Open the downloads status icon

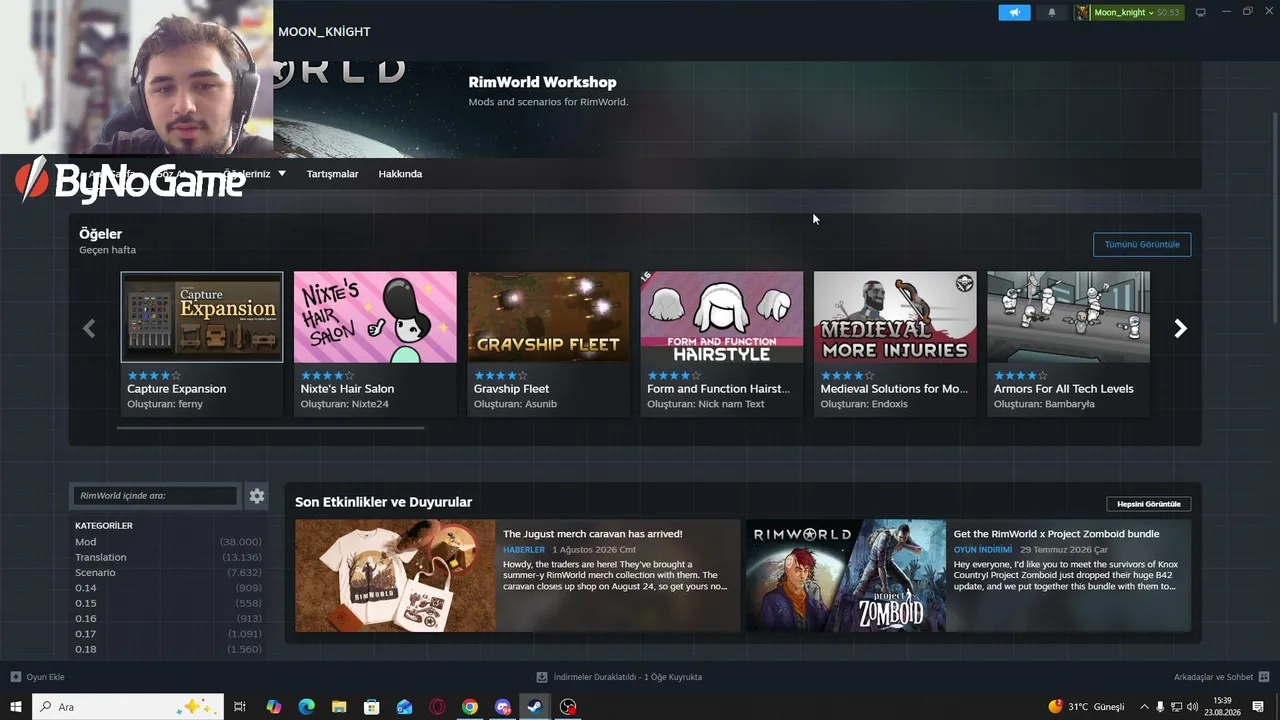(x=542, y=677)
